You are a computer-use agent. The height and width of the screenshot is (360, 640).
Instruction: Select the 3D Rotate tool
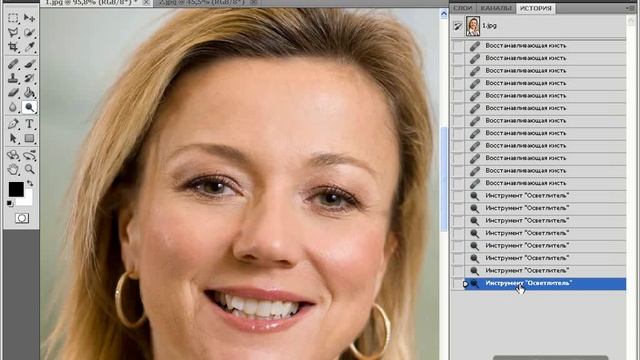point(13,155)
